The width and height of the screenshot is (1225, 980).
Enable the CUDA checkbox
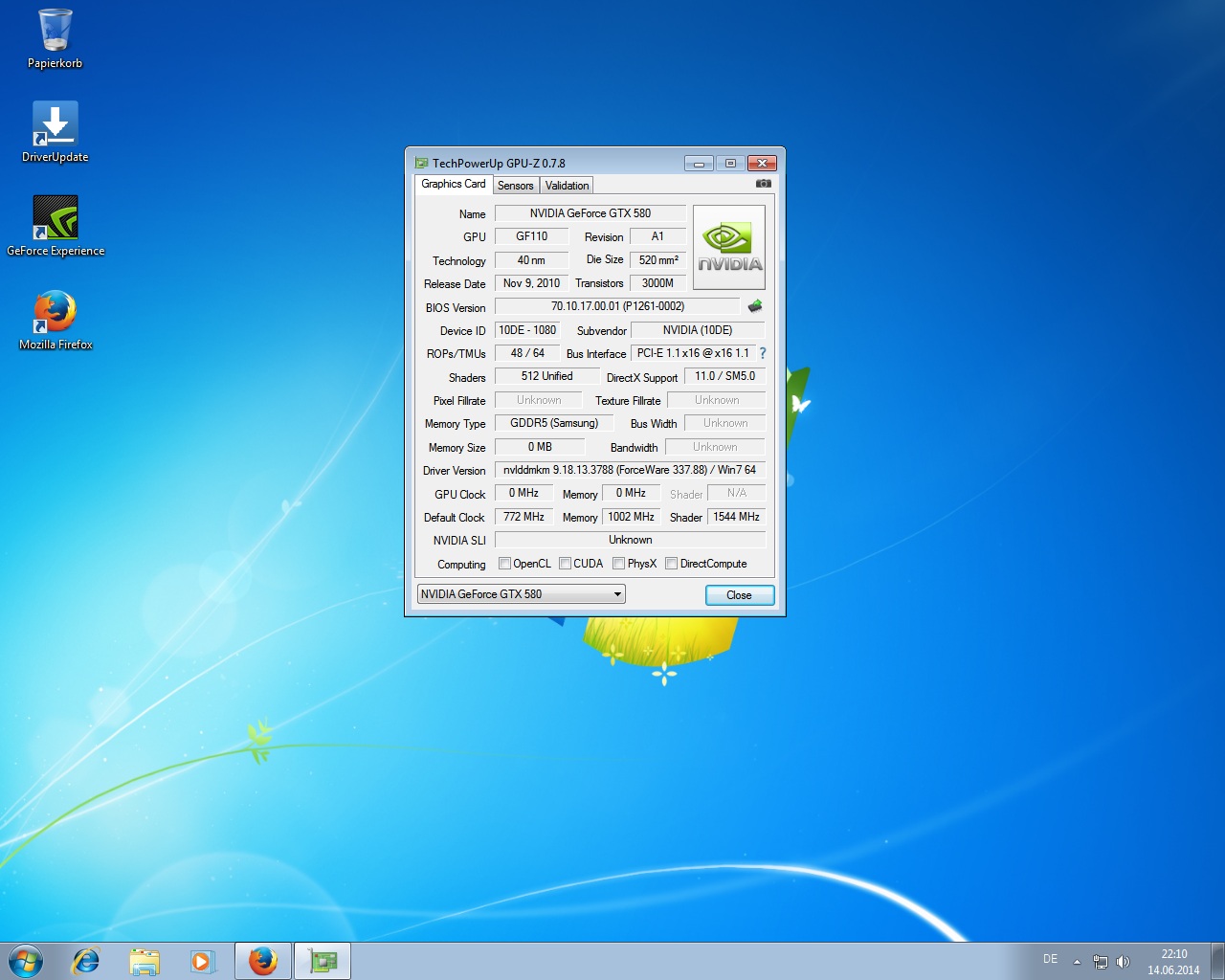click(565, 564)
